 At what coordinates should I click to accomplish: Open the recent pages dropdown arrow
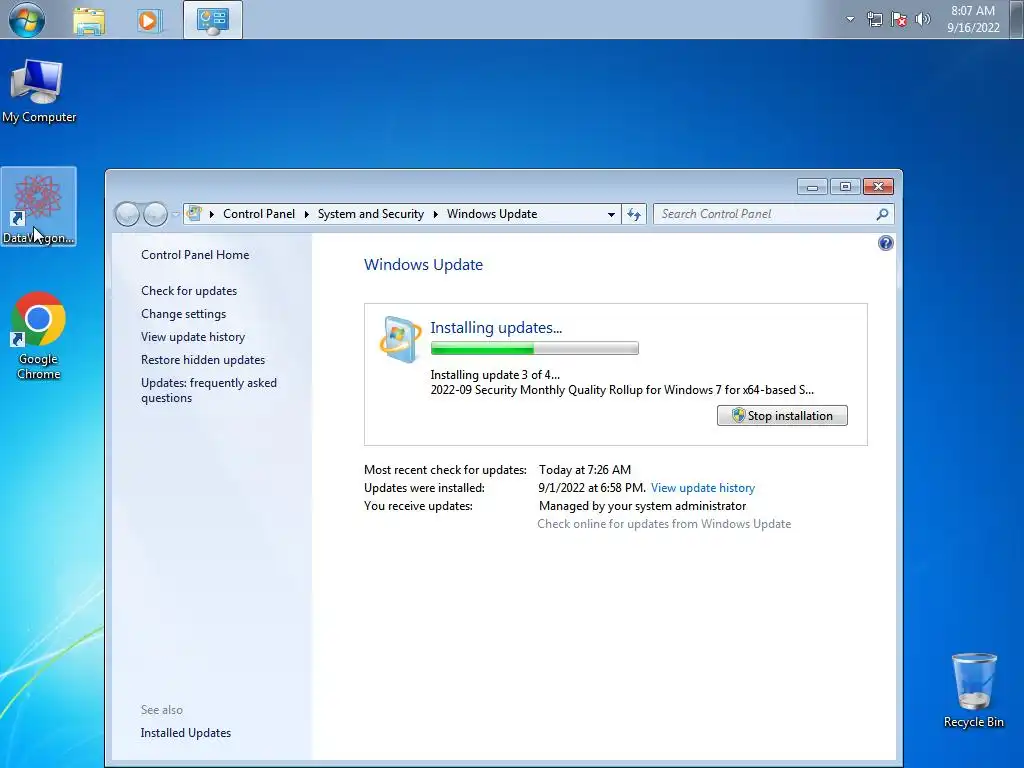coord(176,214)
